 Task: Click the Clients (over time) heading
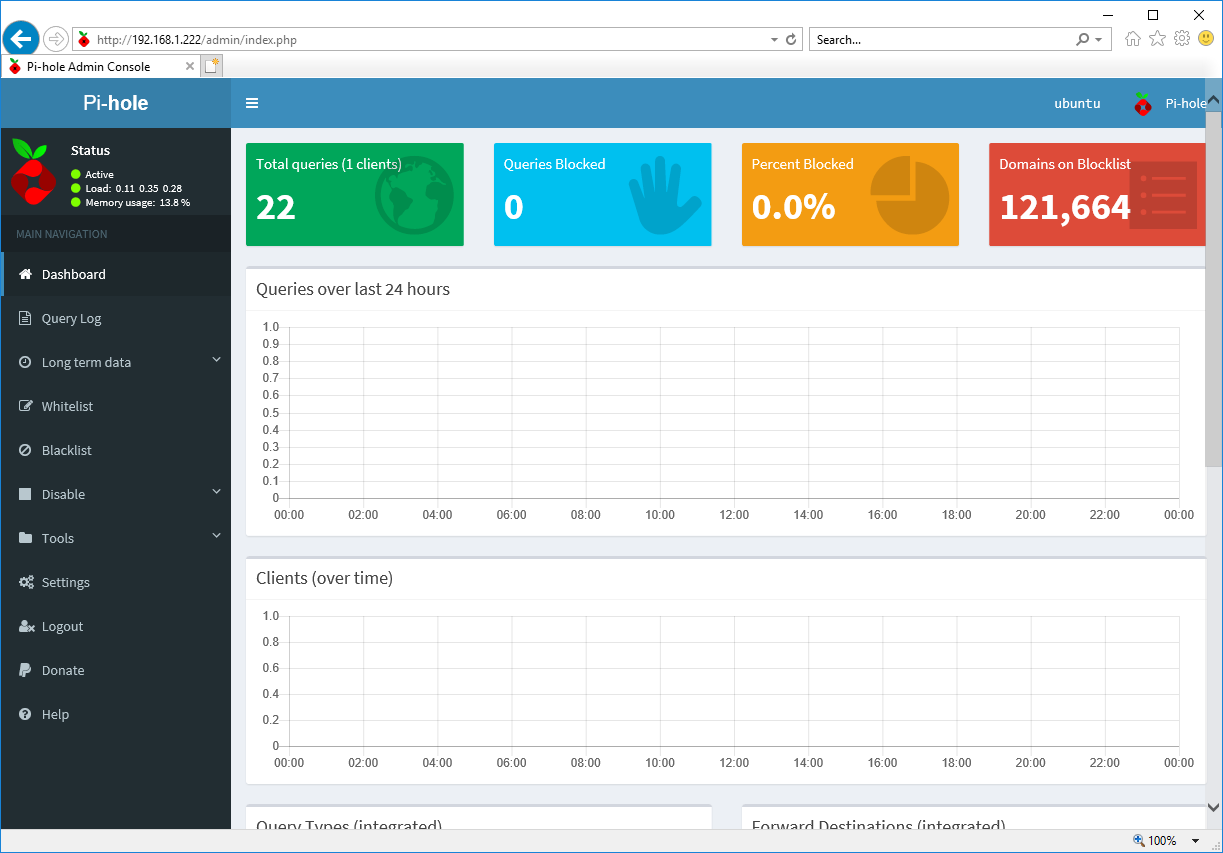324,578
